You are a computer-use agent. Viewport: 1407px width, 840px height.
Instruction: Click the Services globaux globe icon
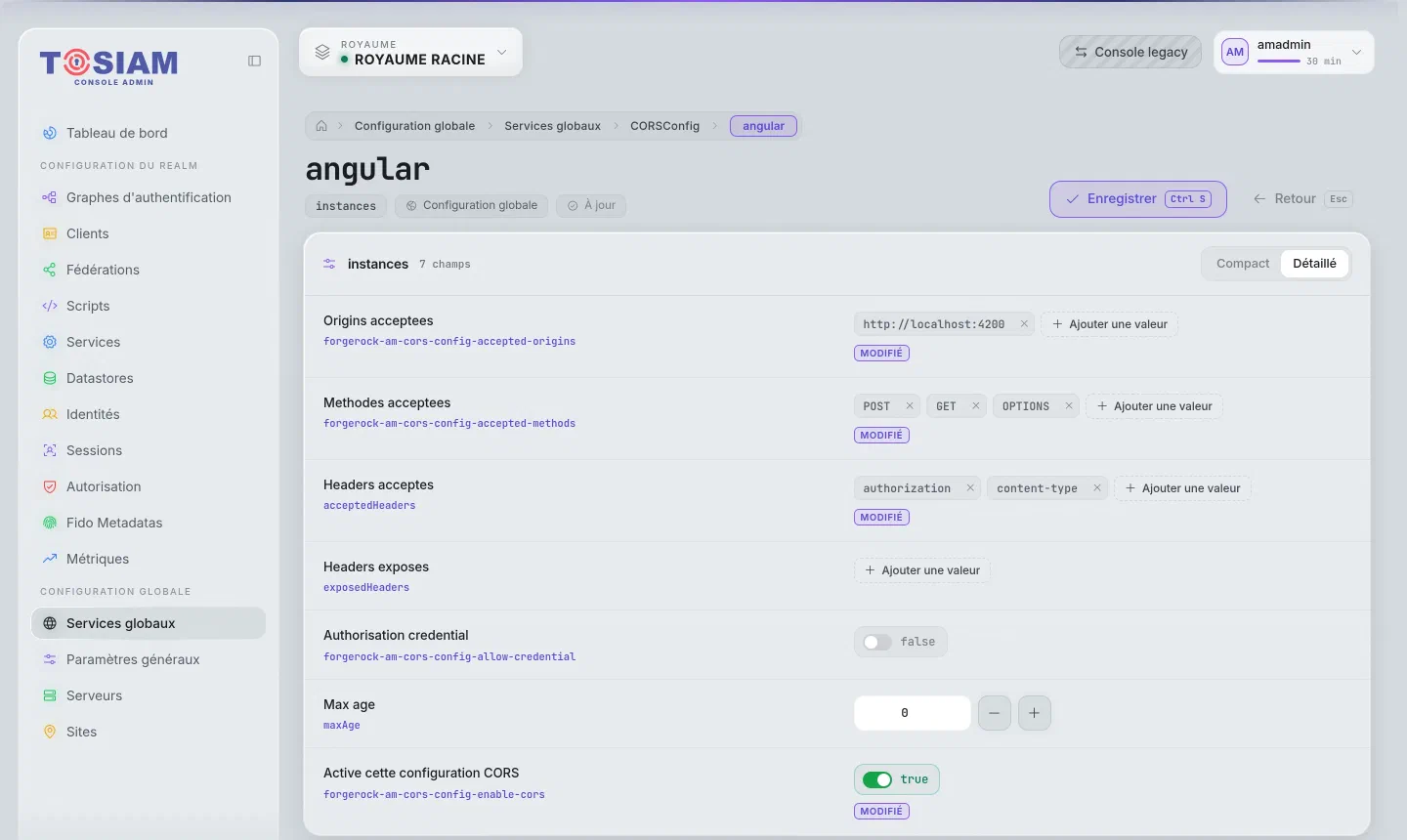(50, 623)
